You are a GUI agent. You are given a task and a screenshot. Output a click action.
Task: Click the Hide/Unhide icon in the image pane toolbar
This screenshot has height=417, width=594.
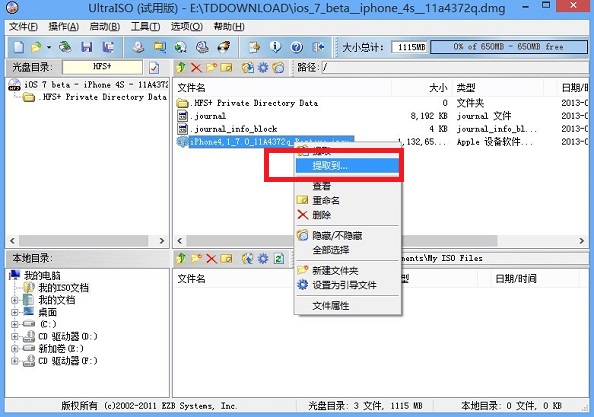[278, 68]
